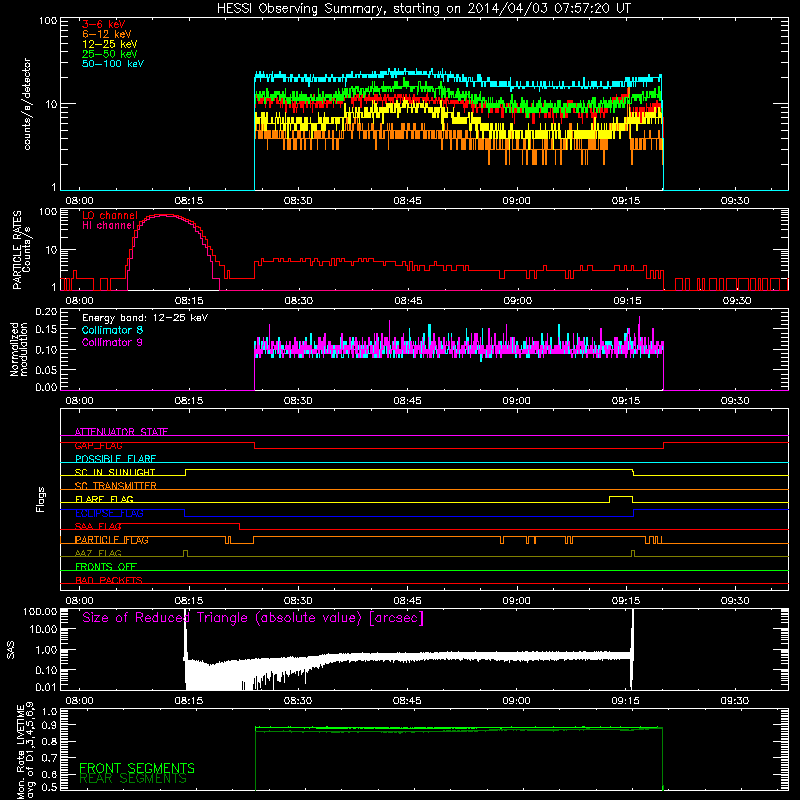Select the cyan "50-100 keV" legend label
The height and width of the screenshot is (800, 800).
point(113,64)
